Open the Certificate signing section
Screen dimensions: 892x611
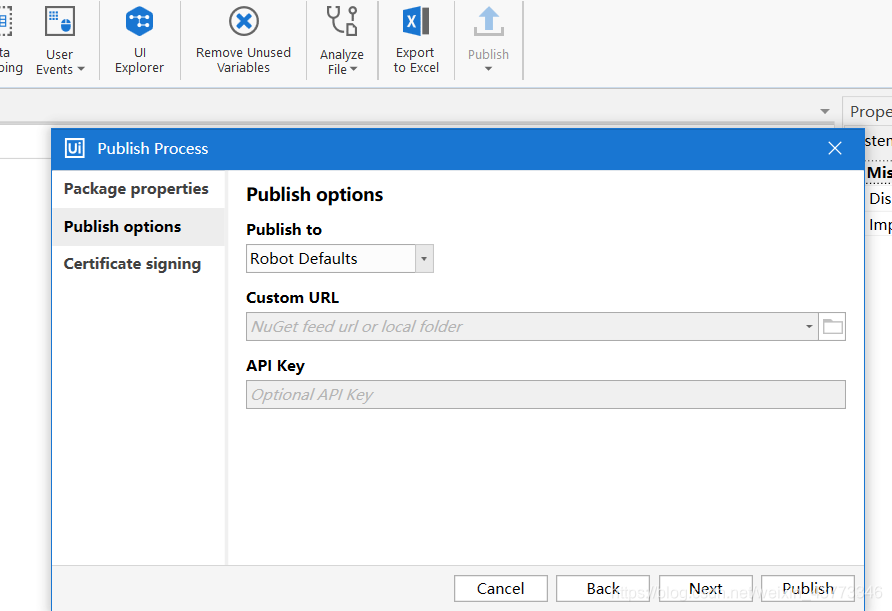tap(131, 263)
